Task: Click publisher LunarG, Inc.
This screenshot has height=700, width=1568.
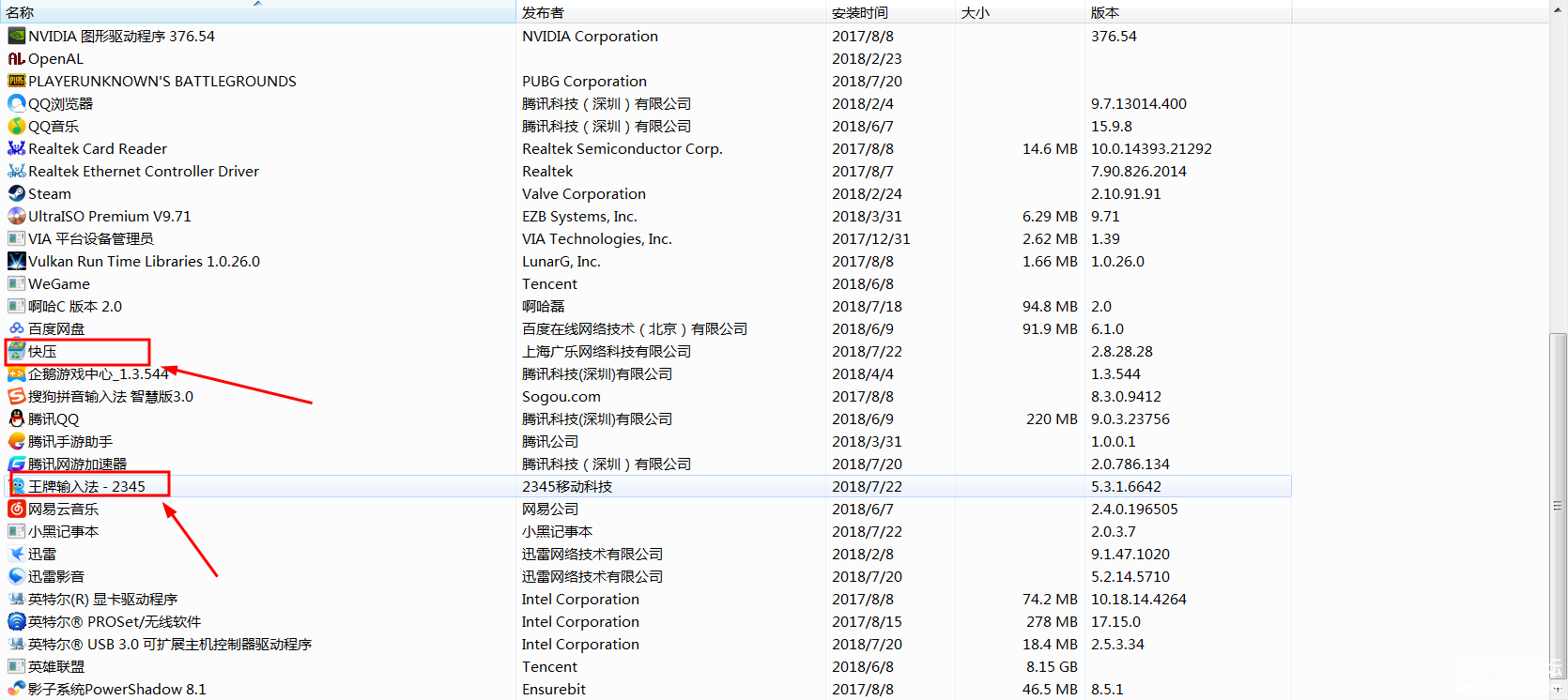Action: [561, 261]
